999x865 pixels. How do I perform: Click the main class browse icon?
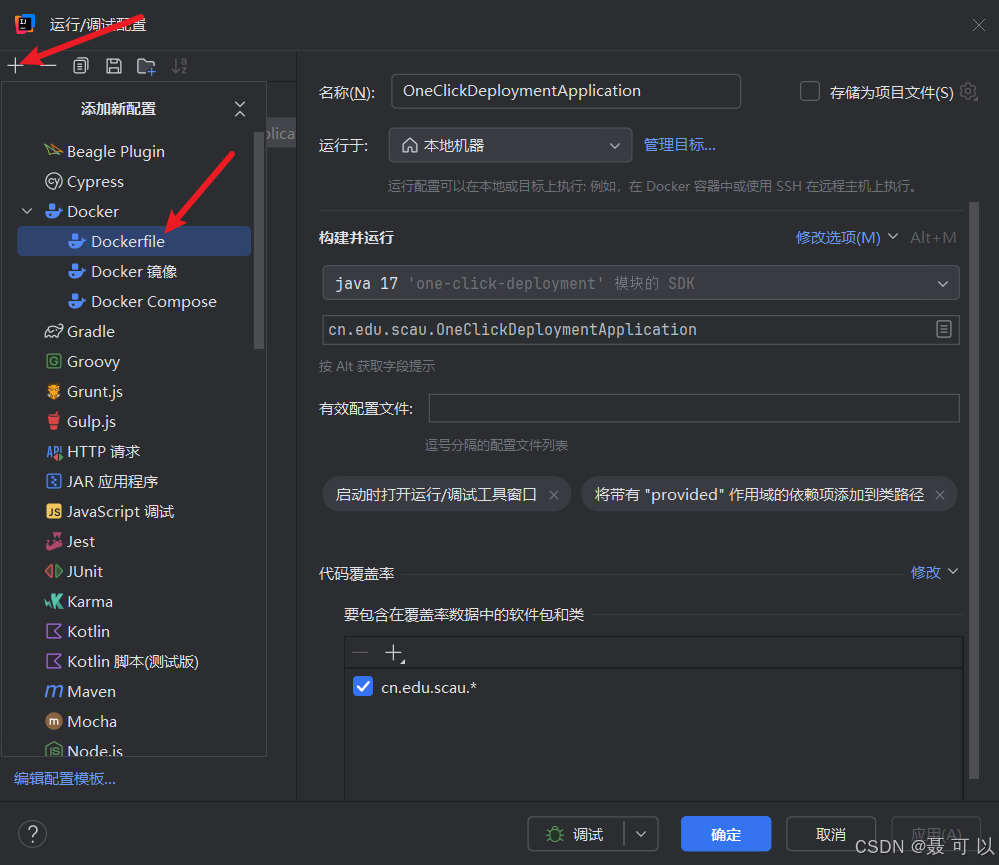coord(944,329)
